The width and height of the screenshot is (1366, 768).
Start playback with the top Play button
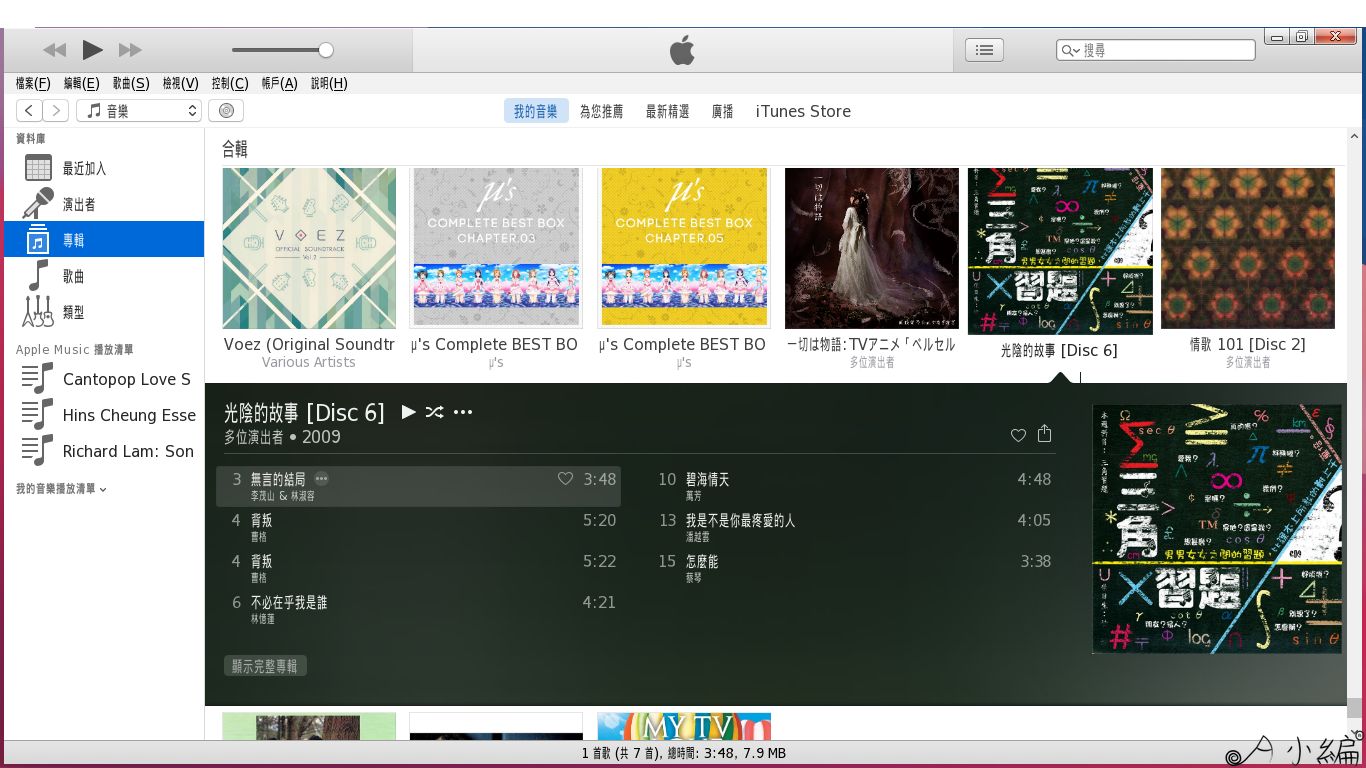(92, 50)
